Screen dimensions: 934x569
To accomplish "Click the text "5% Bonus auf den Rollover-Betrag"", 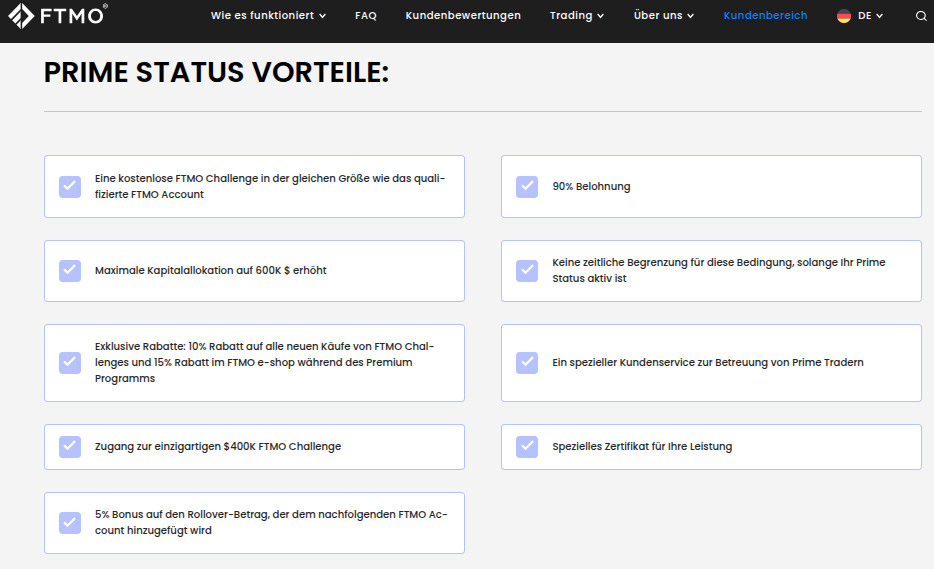I will [182, 514].
